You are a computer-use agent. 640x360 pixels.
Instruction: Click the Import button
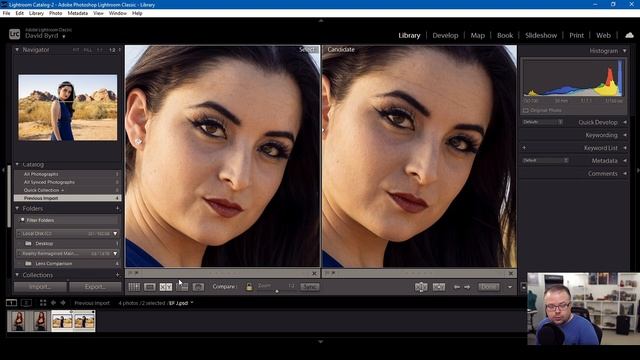40,287
